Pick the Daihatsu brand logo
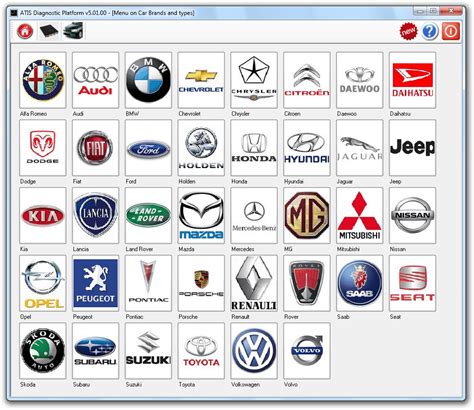 click(x=412, y=80)
